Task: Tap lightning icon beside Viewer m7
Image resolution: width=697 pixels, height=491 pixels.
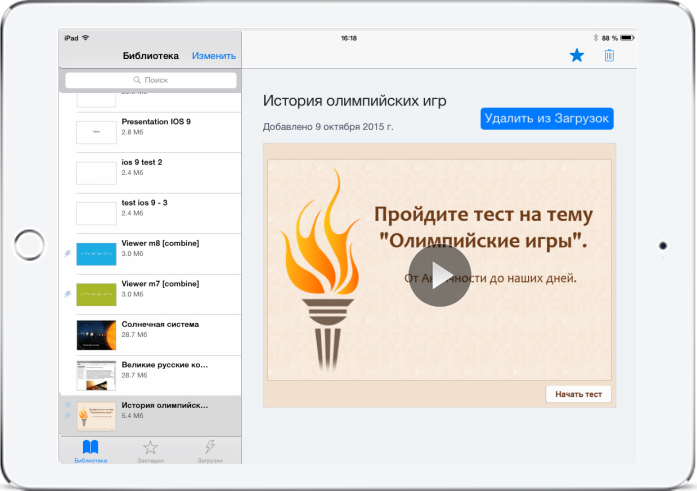Action: [68, 294]
